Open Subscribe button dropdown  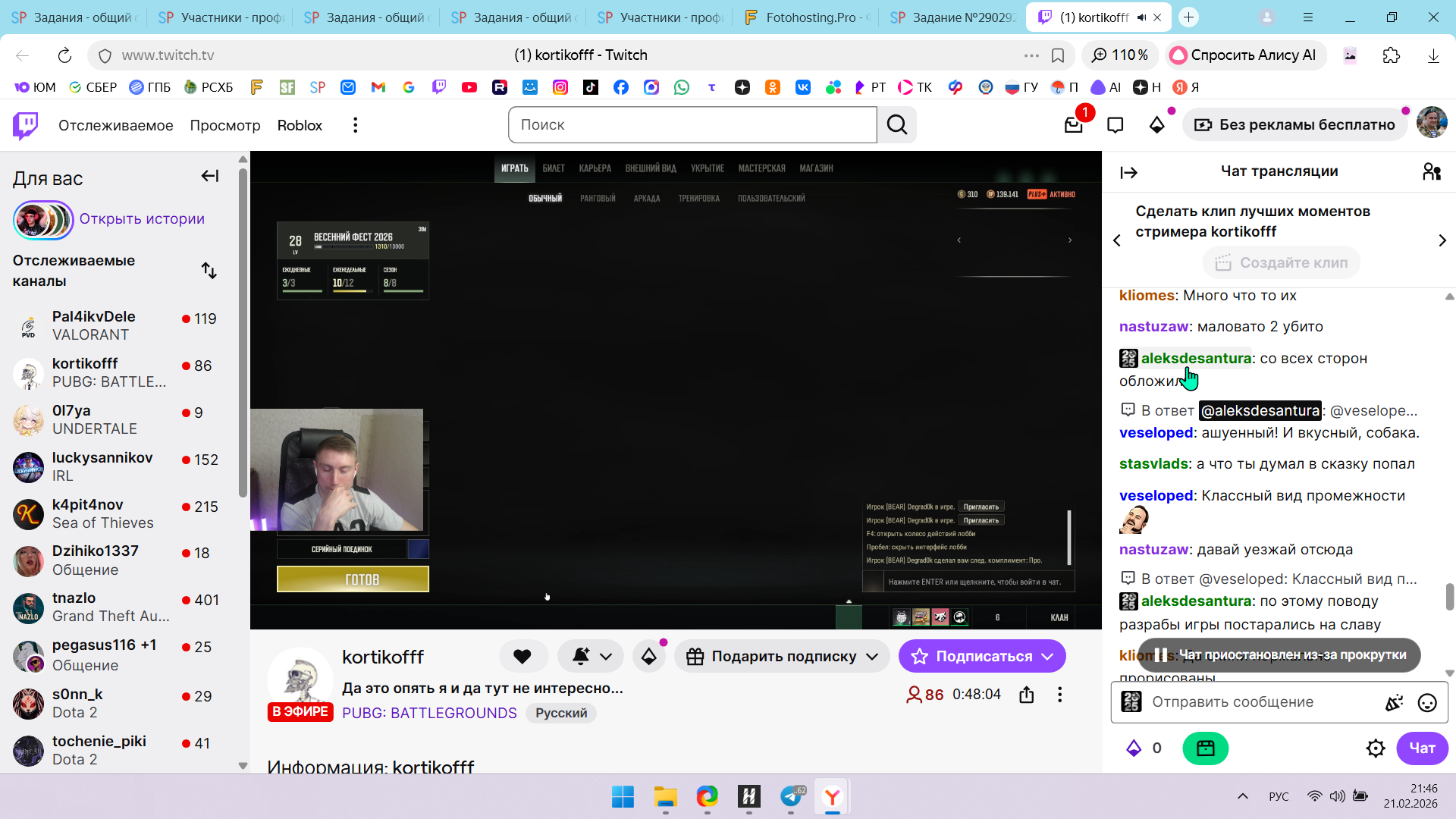(1047, 657)
